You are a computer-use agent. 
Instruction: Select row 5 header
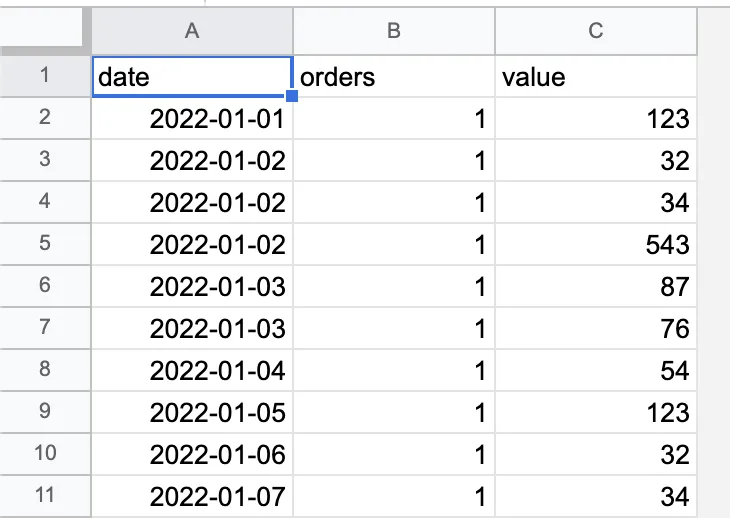[45, 245]
